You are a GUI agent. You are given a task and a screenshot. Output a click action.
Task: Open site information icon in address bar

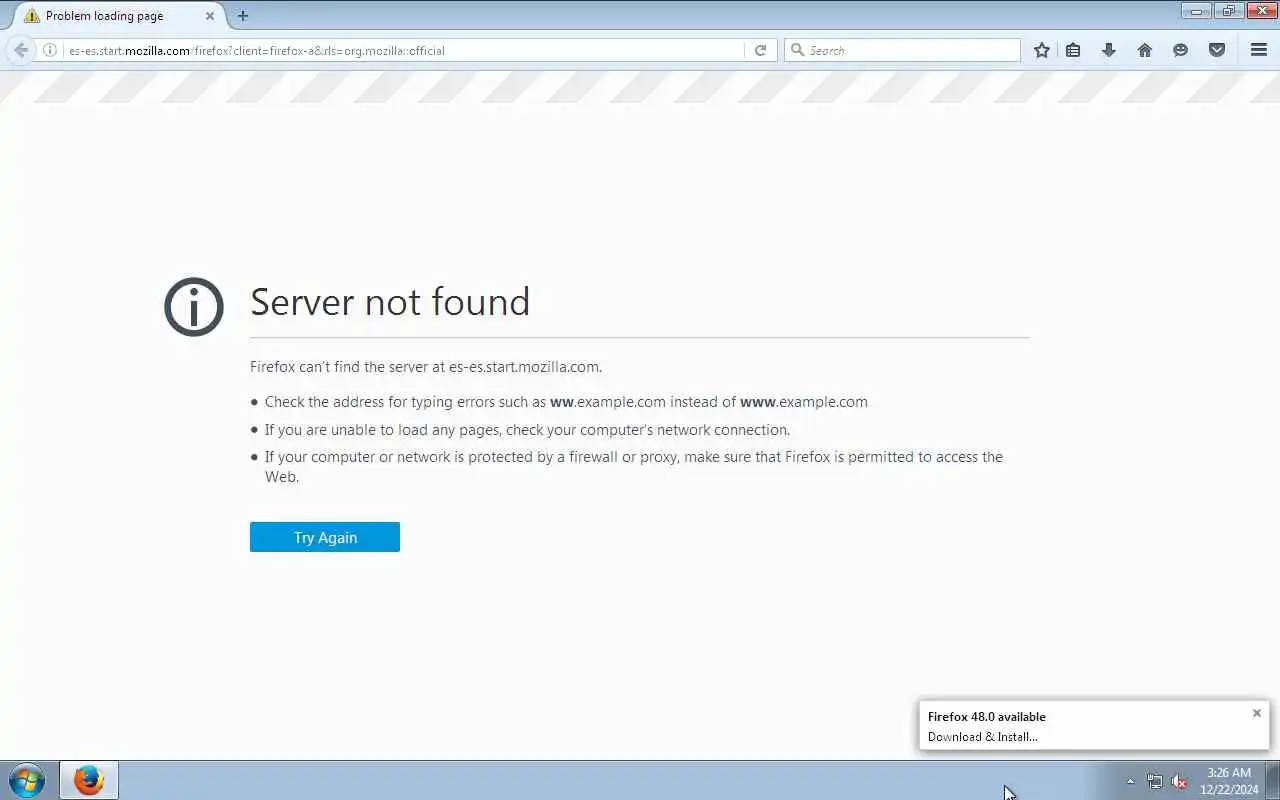point(49,50)
